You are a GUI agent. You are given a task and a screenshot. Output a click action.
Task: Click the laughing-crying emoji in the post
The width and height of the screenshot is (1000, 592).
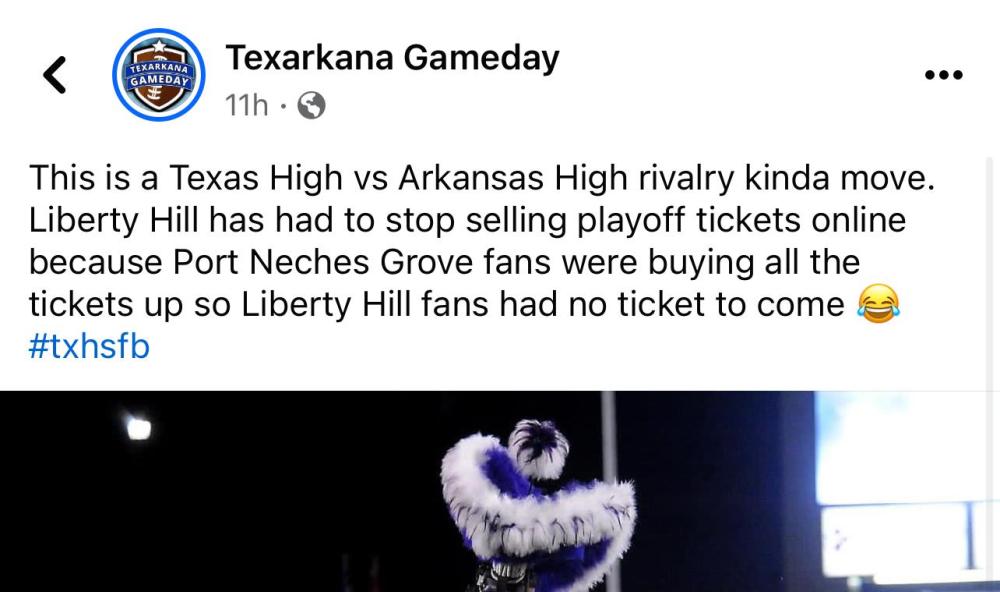point(878,304)
